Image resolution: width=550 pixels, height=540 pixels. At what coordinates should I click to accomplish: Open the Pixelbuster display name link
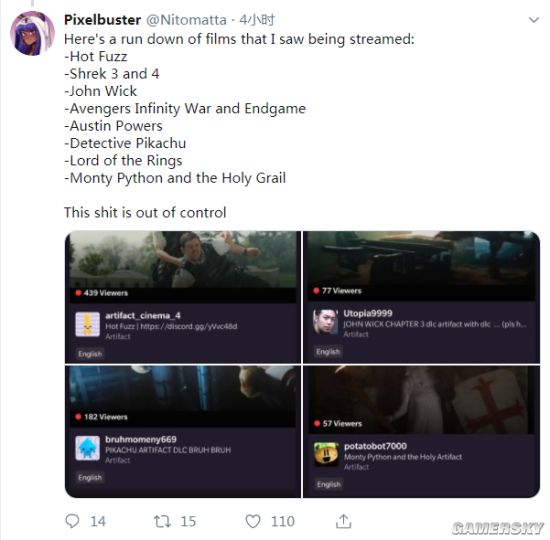click(102, 20)
